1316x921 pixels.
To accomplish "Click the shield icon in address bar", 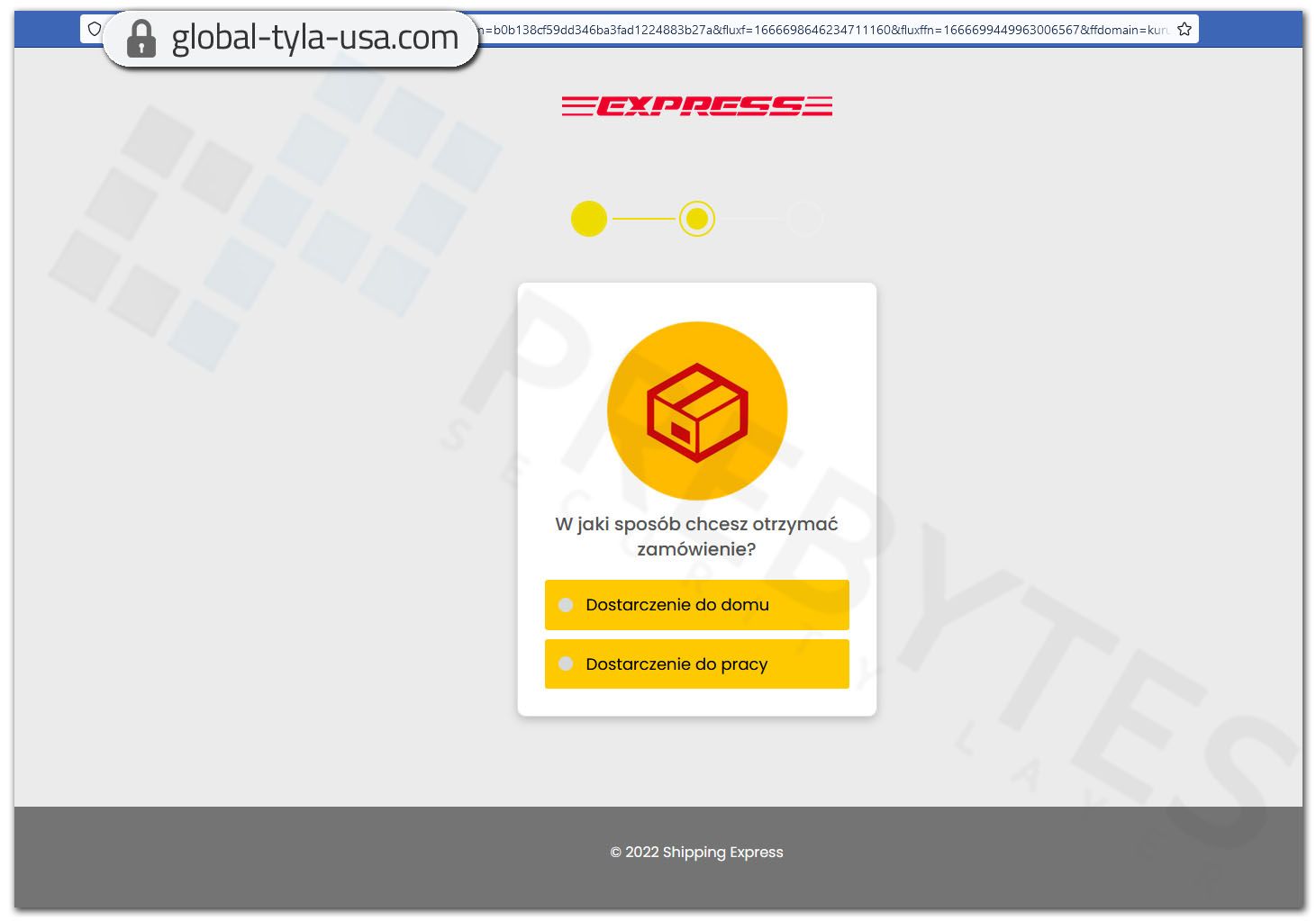I will pos(94,29).
